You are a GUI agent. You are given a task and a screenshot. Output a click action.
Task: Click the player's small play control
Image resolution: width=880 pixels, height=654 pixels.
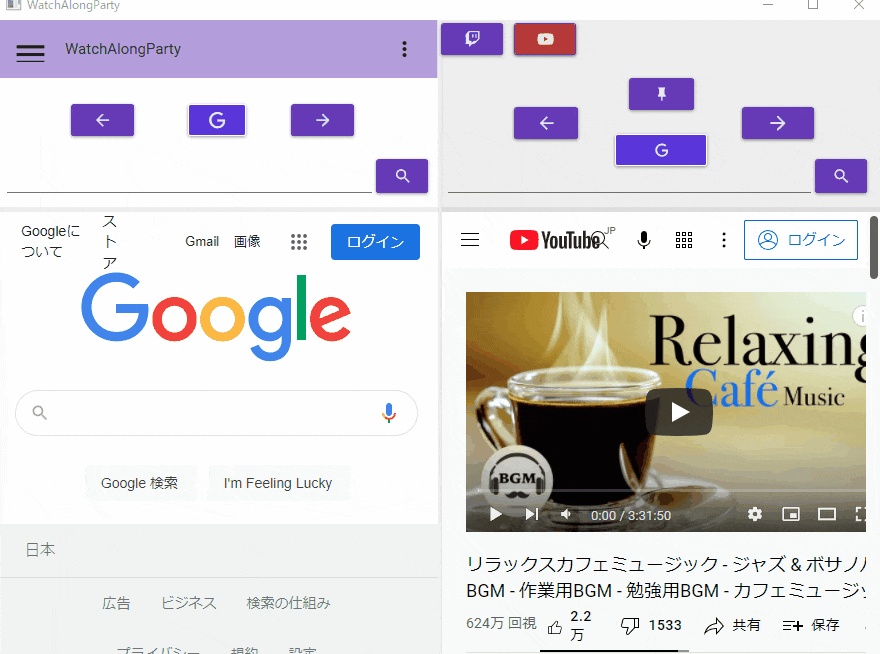pyautogui.click(x=495, y=514)
